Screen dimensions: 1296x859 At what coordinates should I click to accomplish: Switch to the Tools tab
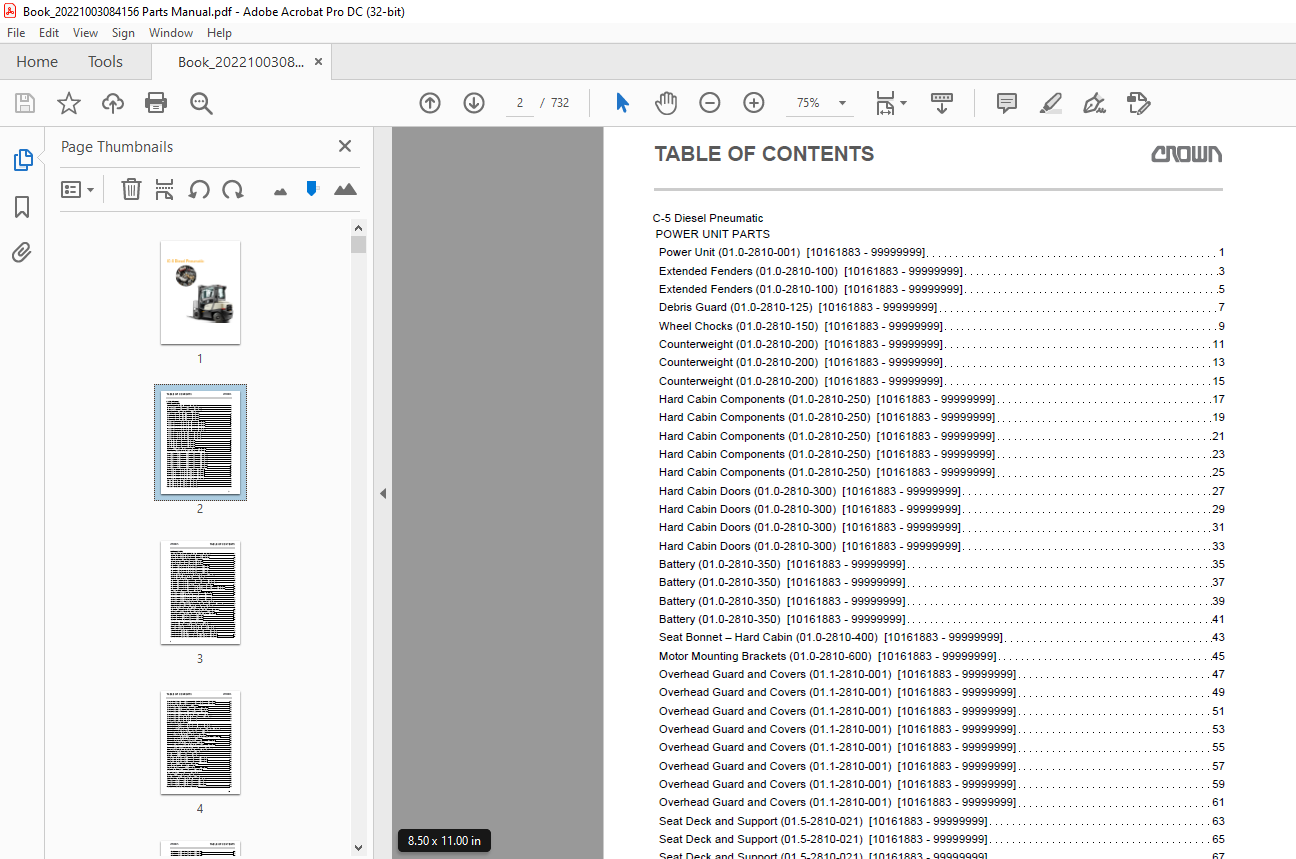tap(105, 61)
